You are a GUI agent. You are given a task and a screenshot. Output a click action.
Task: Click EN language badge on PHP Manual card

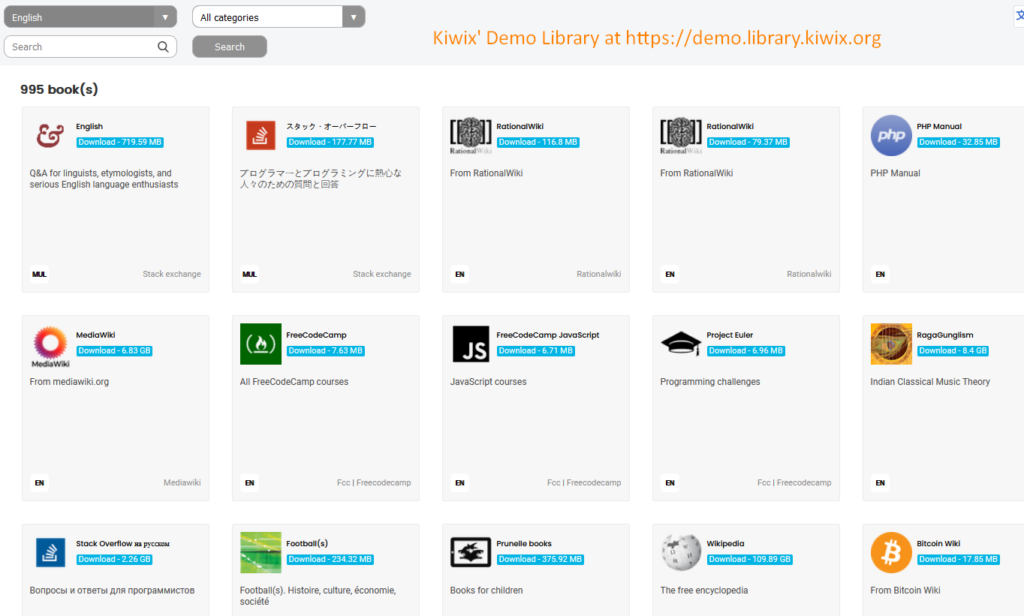tap(880, 274)
